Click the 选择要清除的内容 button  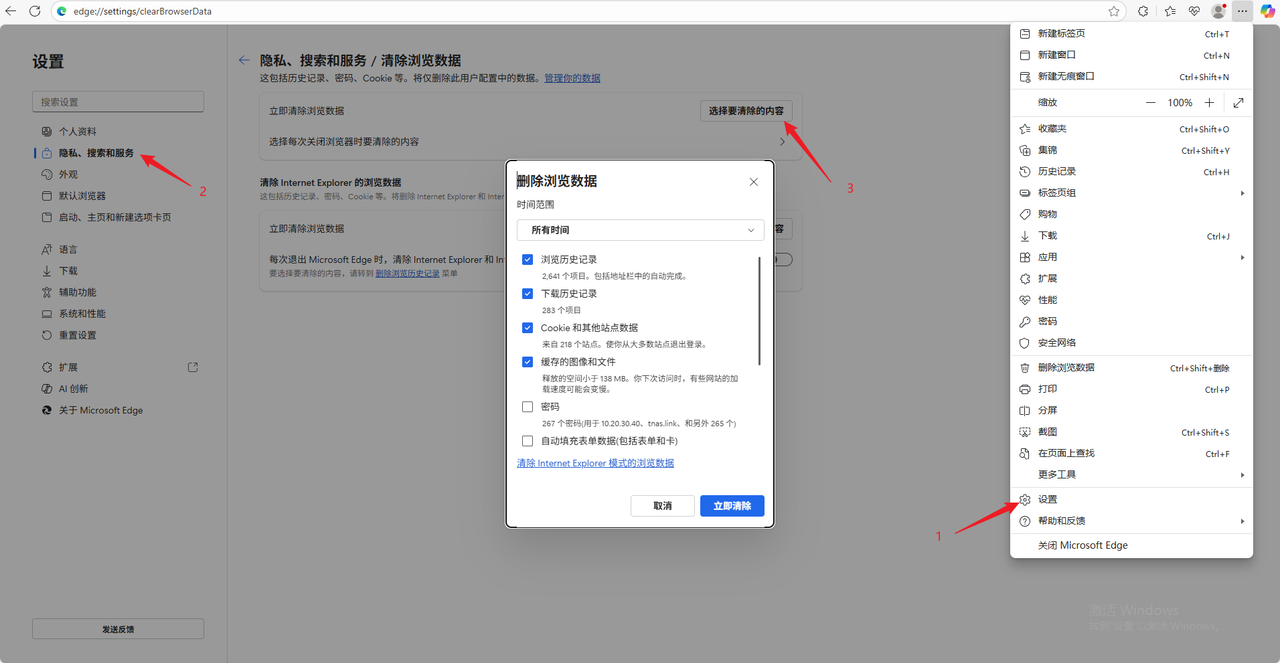click(746, 111)
